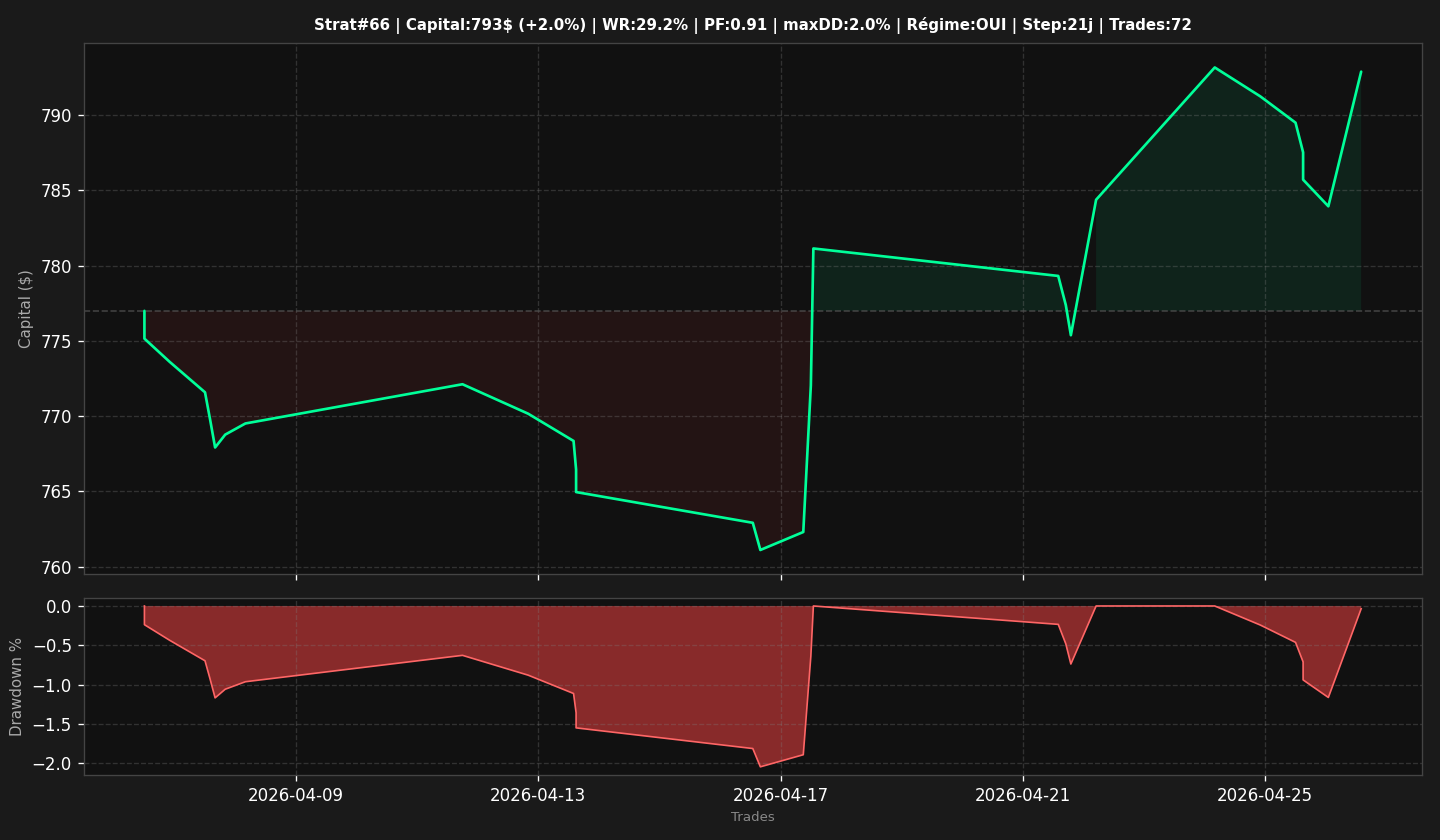Click the 2026-04-21 date label
Image resolution: width=1440 pixels, height=840 pixels.
[1023, 795]
